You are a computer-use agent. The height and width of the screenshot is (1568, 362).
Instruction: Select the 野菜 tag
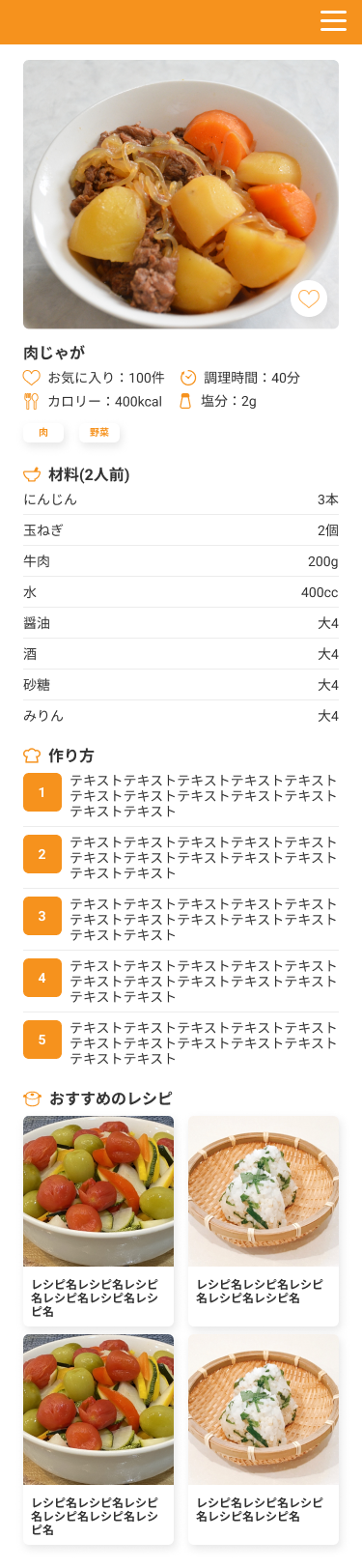pyautogui.click(x=99, y=433)
